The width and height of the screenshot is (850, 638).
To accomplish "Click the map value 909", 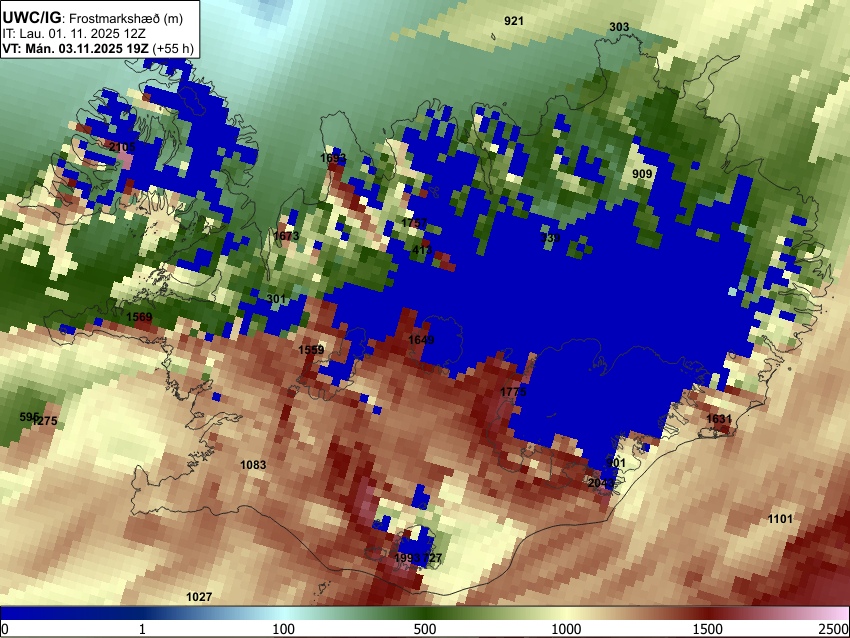I will click(x=642, y=174).
